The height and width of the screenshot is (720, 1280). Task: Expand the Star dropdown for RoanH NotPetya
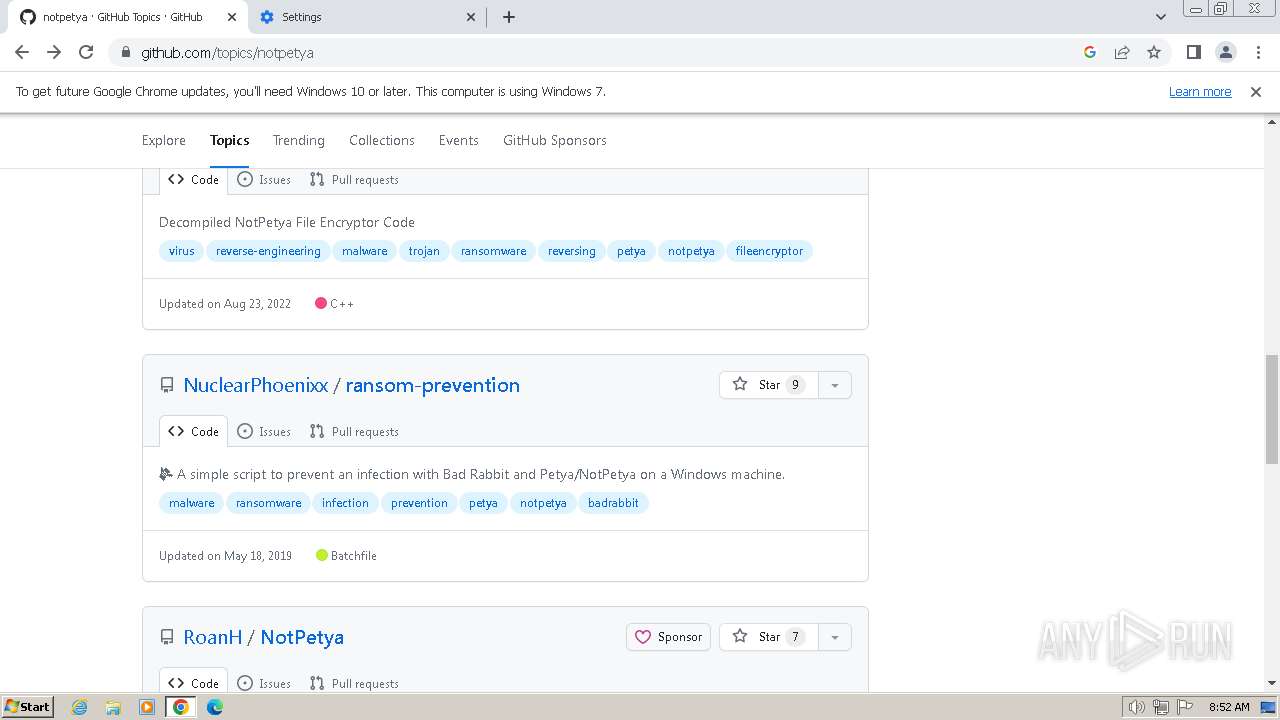pos(835,637)
